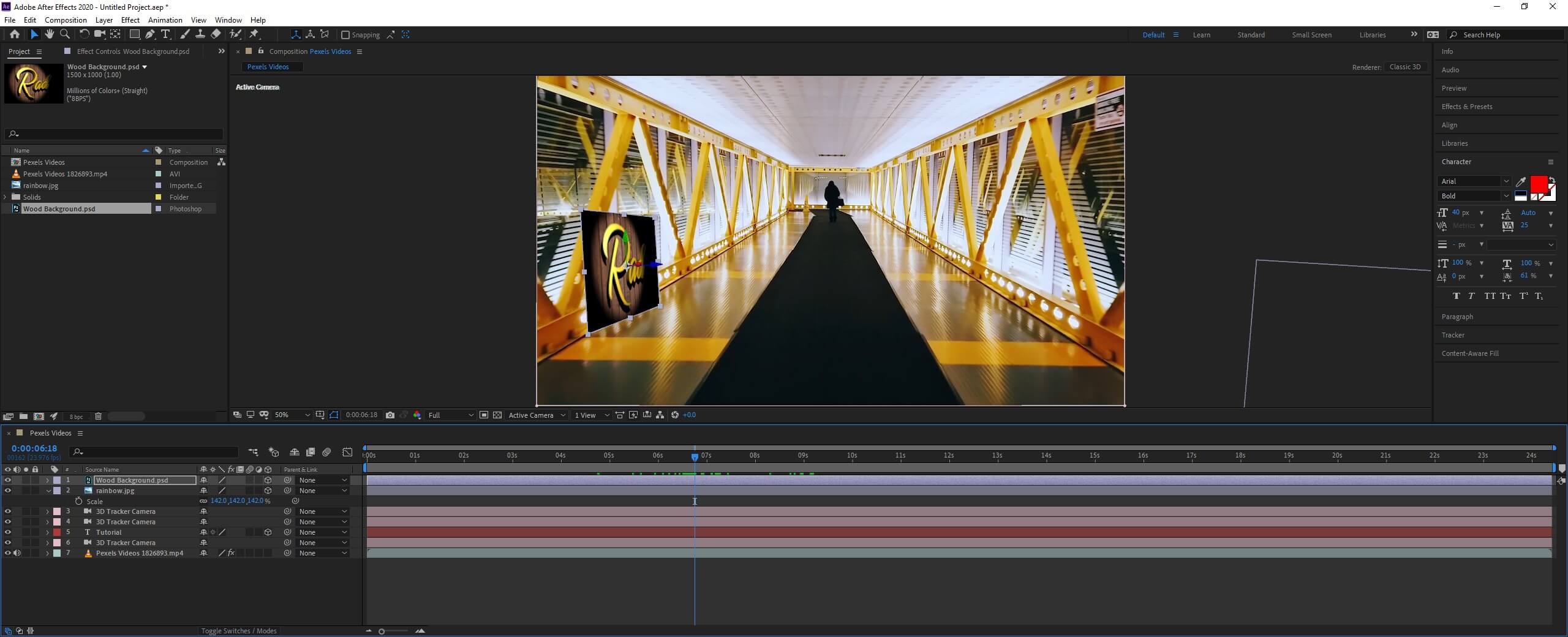The height and width of the screenshot is (637, 1568).
Task: Open the Composition menu
Action: [x=66, y=20]
